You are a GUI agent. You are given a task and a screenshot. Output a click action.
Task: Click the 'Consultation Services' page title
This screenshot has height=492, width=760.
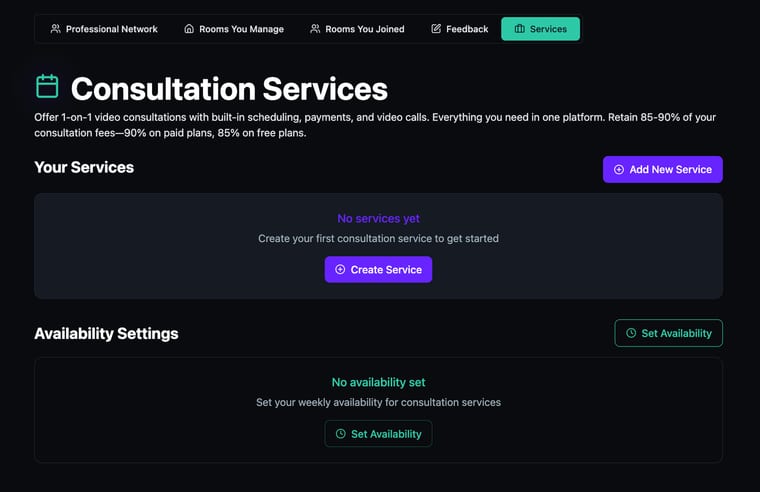coord(229,89)
